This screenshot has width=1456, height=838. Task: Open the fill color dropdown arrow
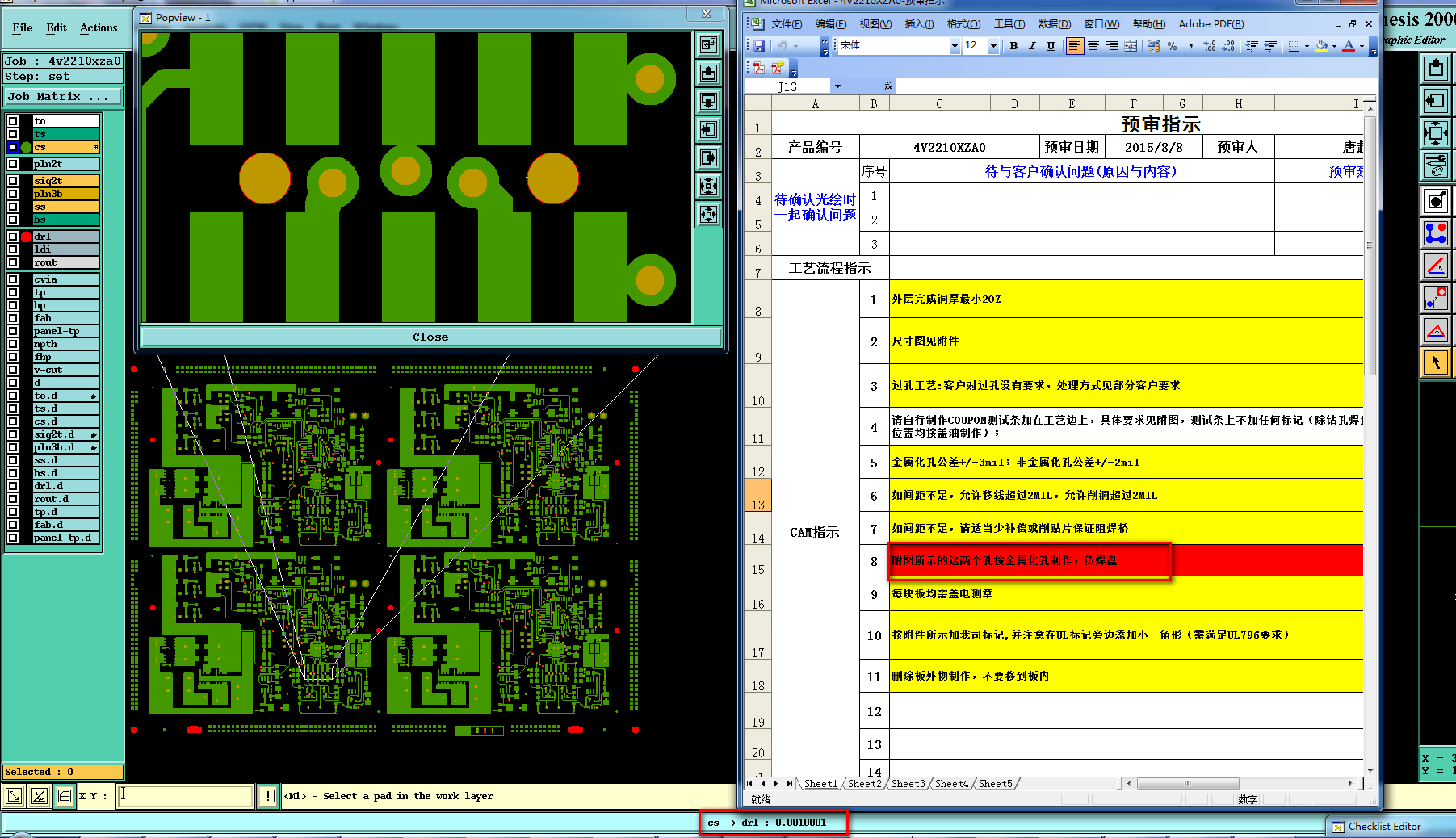(1333, 46)
